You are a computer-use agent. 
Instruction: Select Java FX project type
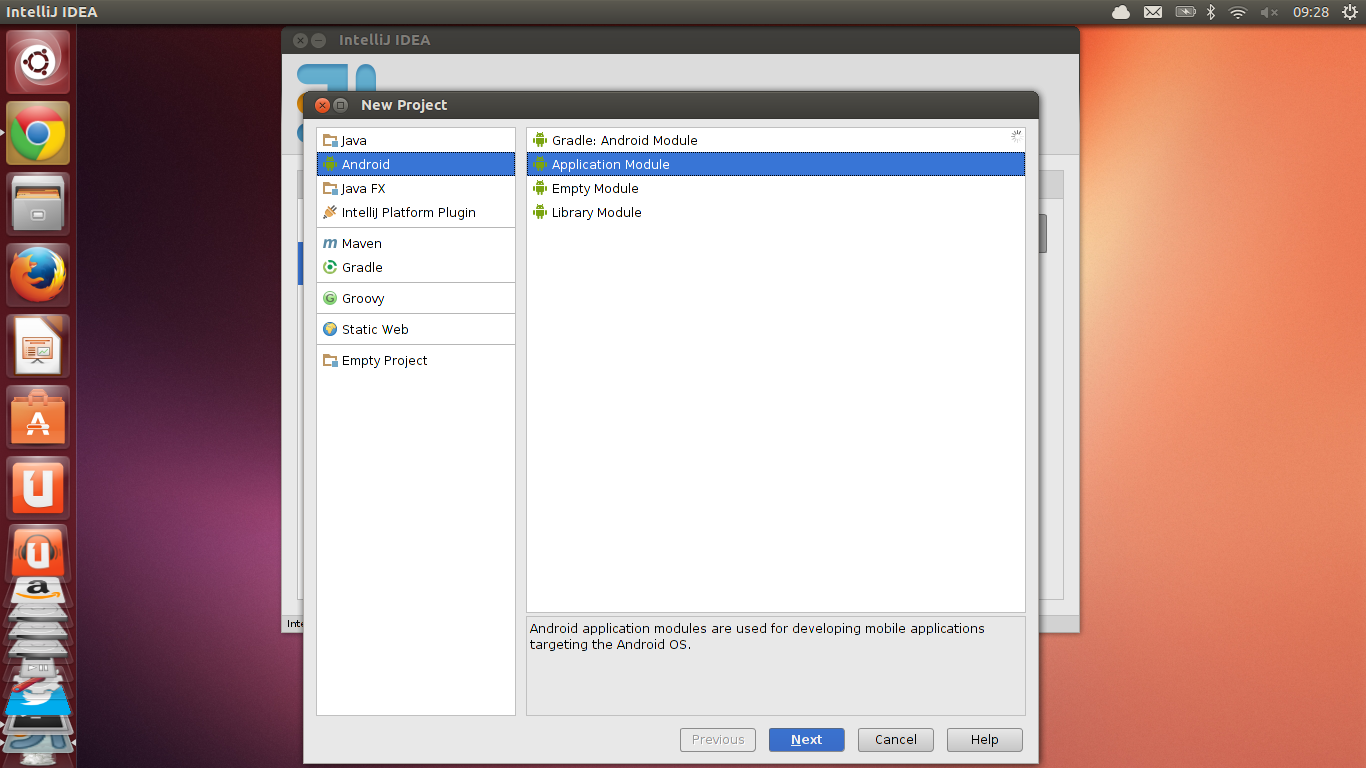point(416,188)
